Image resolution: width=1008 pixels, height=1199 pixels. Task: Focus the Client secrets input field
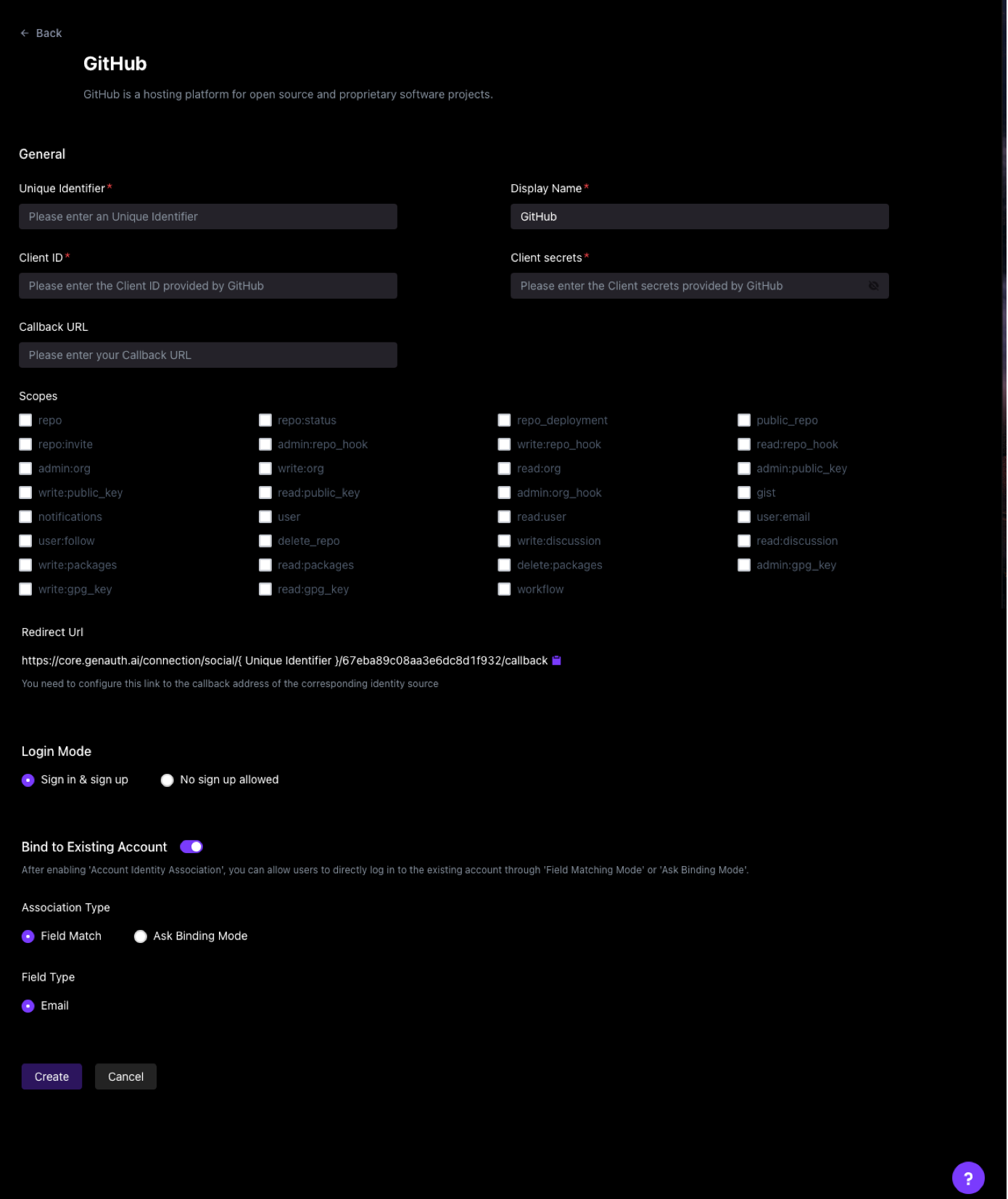pos(700,286)
